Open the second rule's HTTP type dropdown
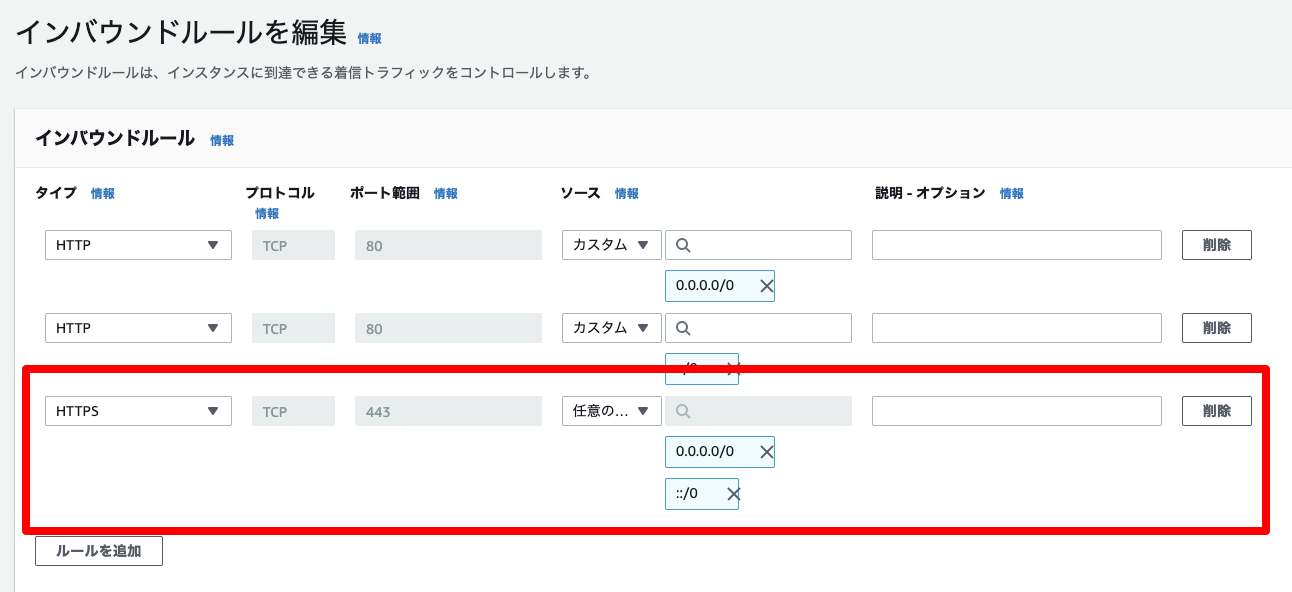This screenshot has width=1292, height=592. [138, 327]
